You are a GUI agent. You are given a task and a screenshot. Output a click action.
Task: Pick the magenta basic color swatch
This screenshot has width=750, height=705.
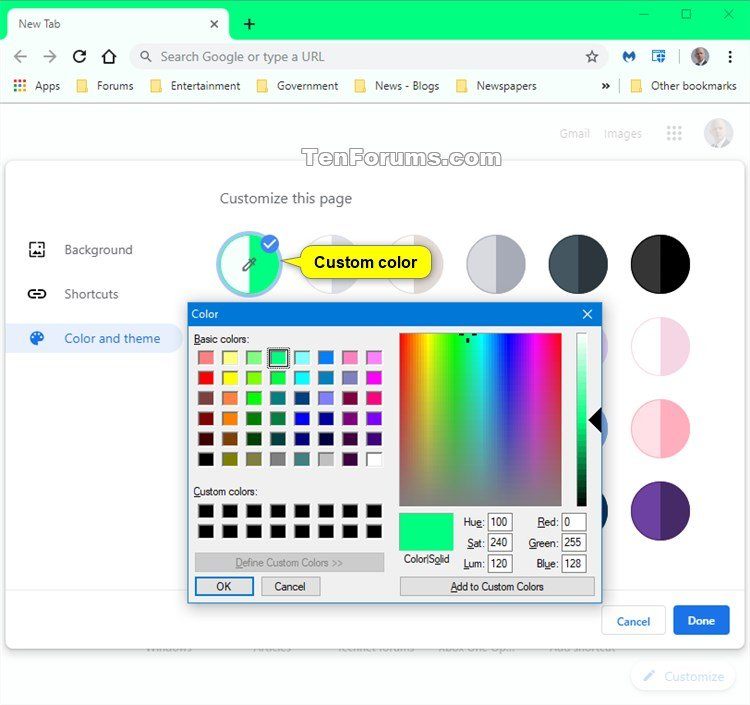coord(374,378)
